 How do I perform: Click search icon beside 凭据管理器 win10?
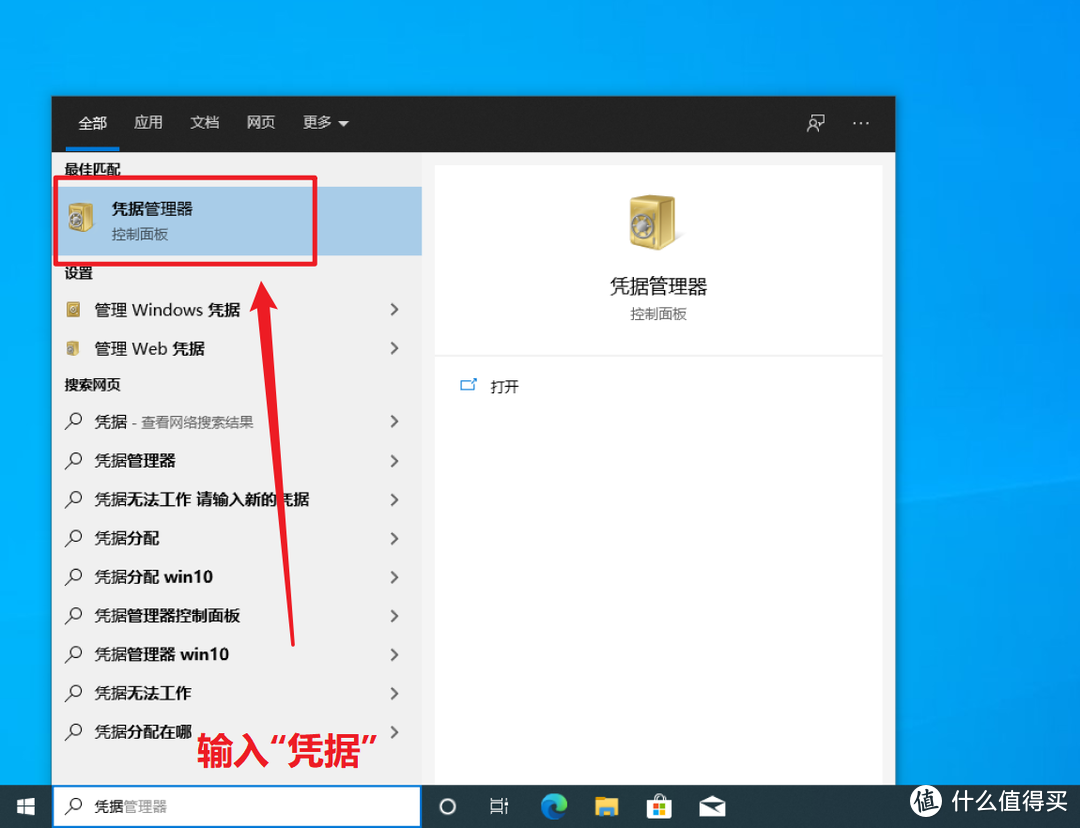74,654
